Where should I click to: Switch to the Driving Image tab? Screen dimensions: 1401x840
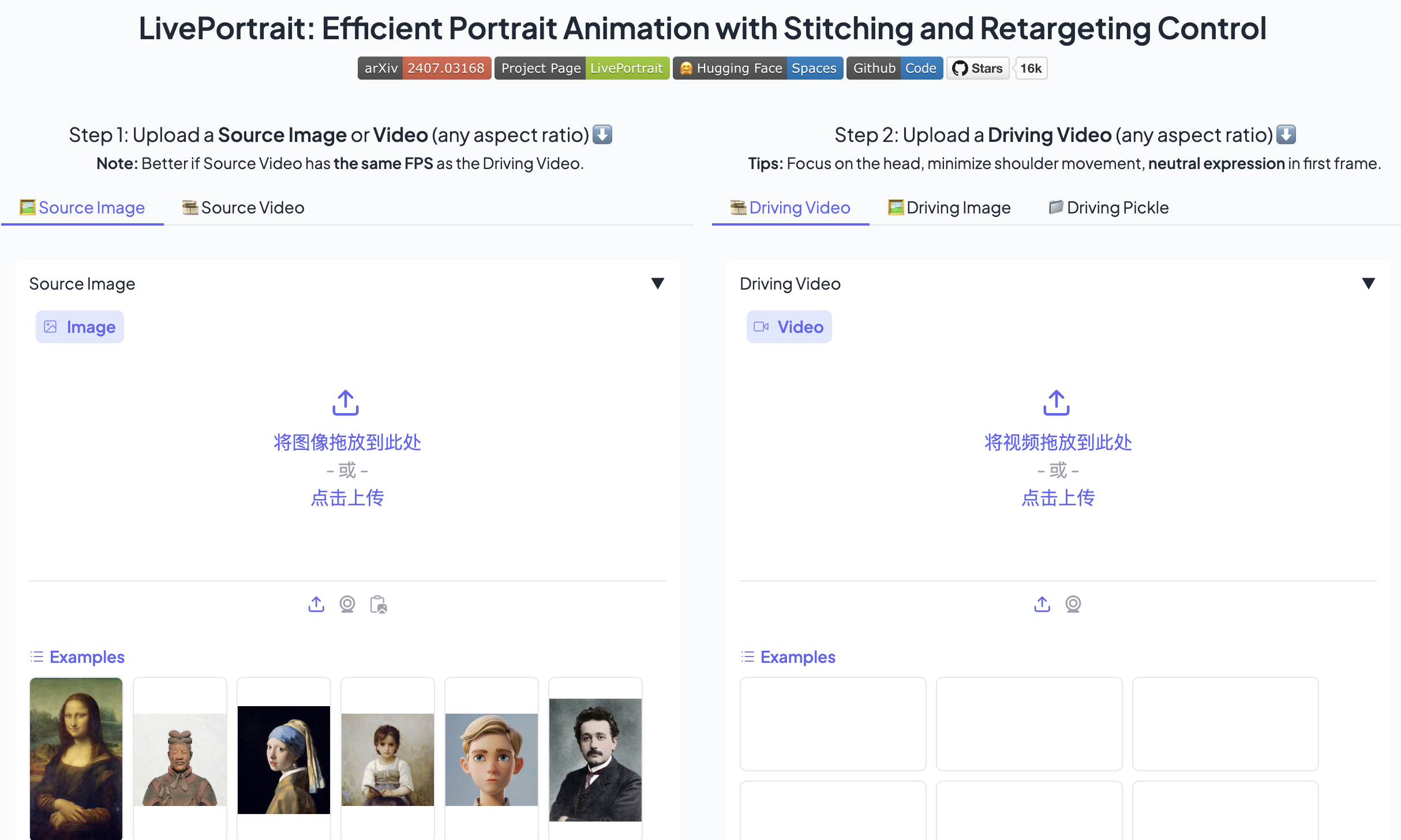[950, 208]
